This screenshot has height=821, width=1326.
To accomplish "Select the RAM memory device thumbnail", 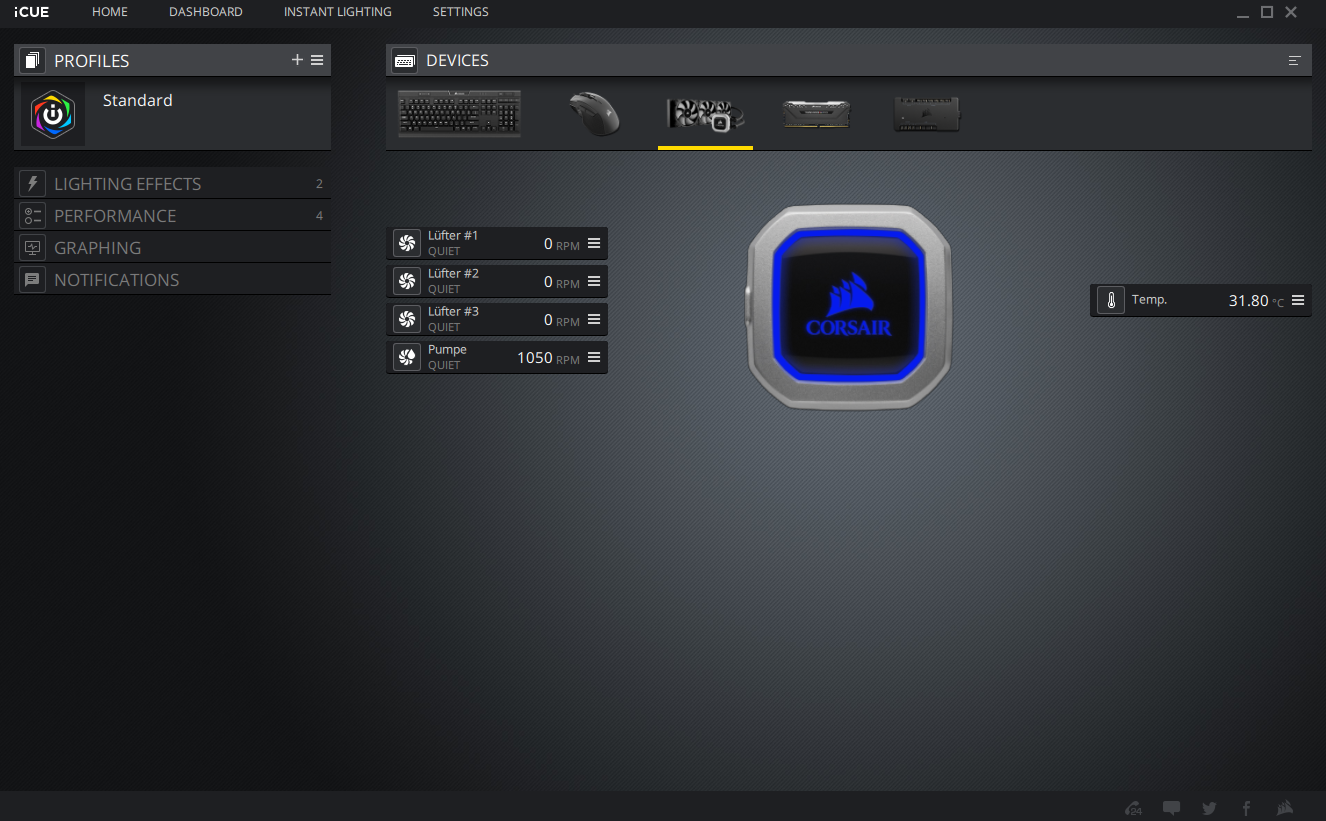I will click(x=816, y=114).
